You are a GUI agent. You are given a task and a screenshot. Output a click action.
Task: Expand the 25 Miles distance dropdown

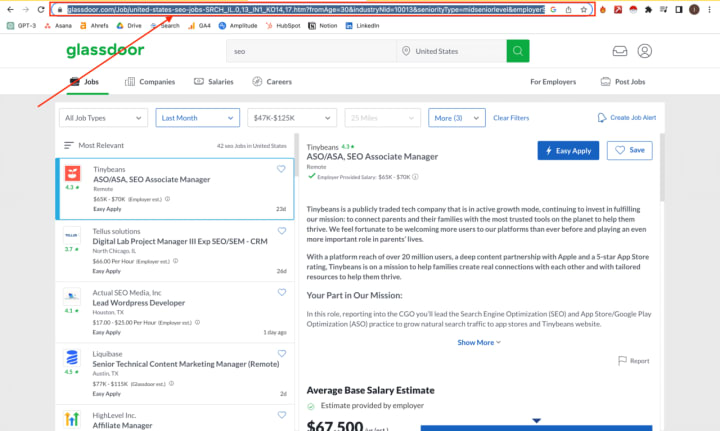(382, 118)
